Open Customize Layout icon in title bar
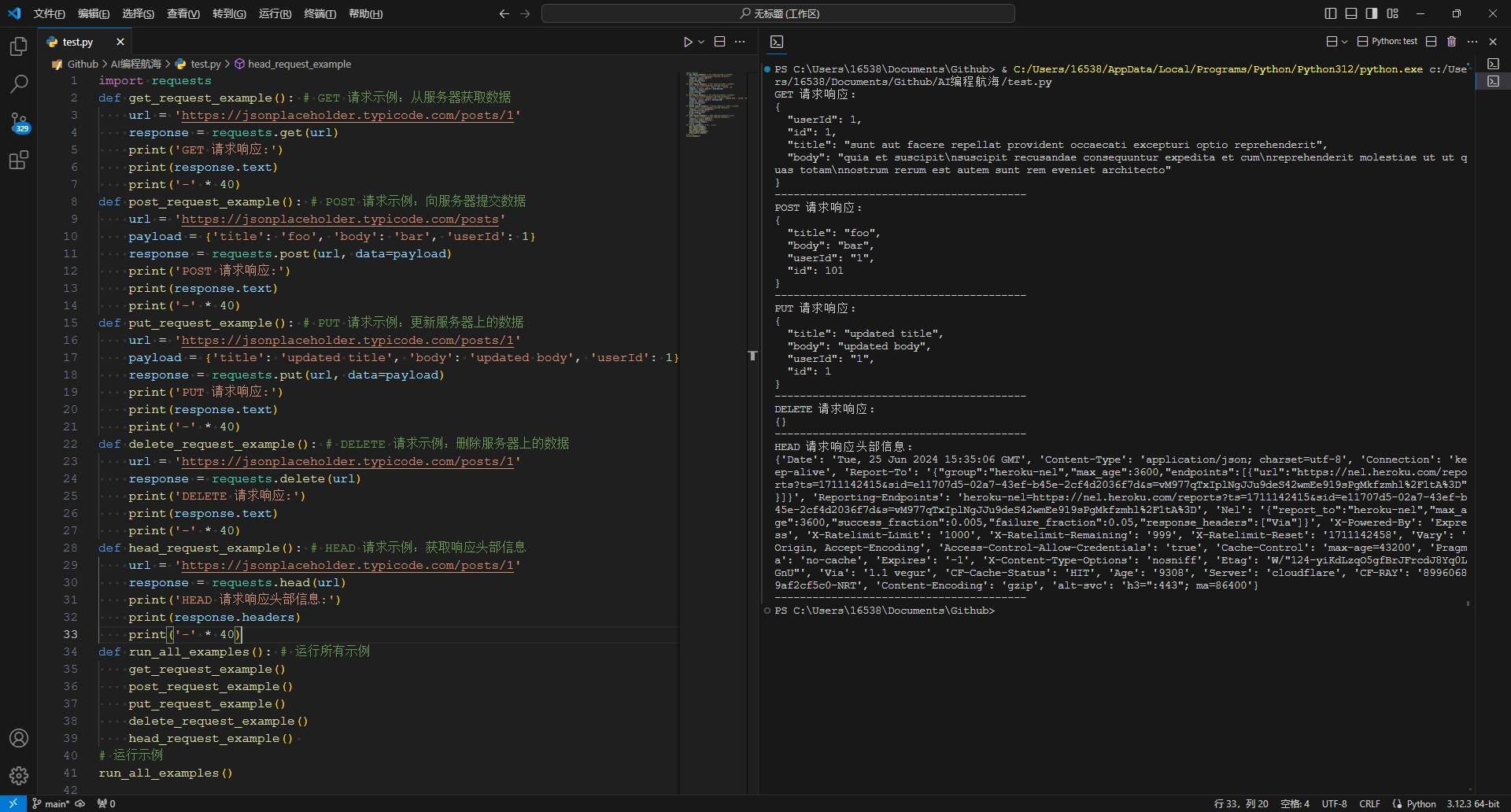 (1393, 13)
